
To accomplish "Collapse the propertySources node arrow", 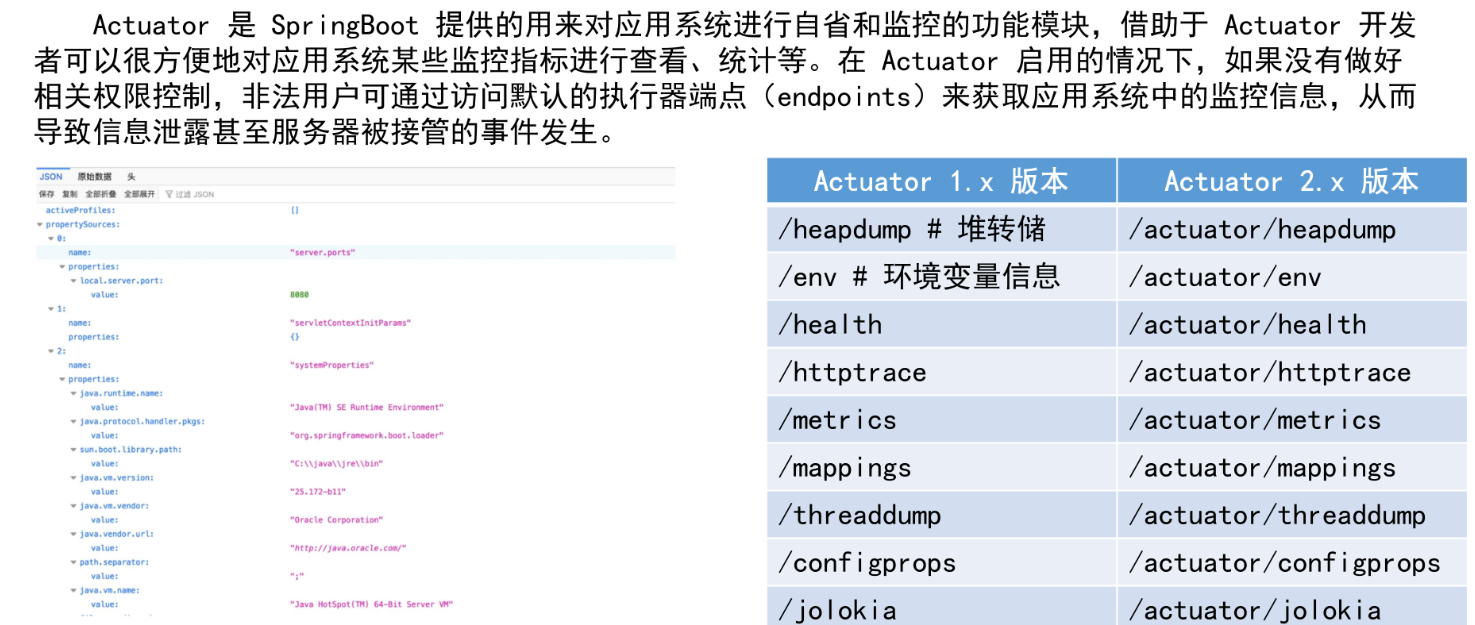I will (40, 225).
